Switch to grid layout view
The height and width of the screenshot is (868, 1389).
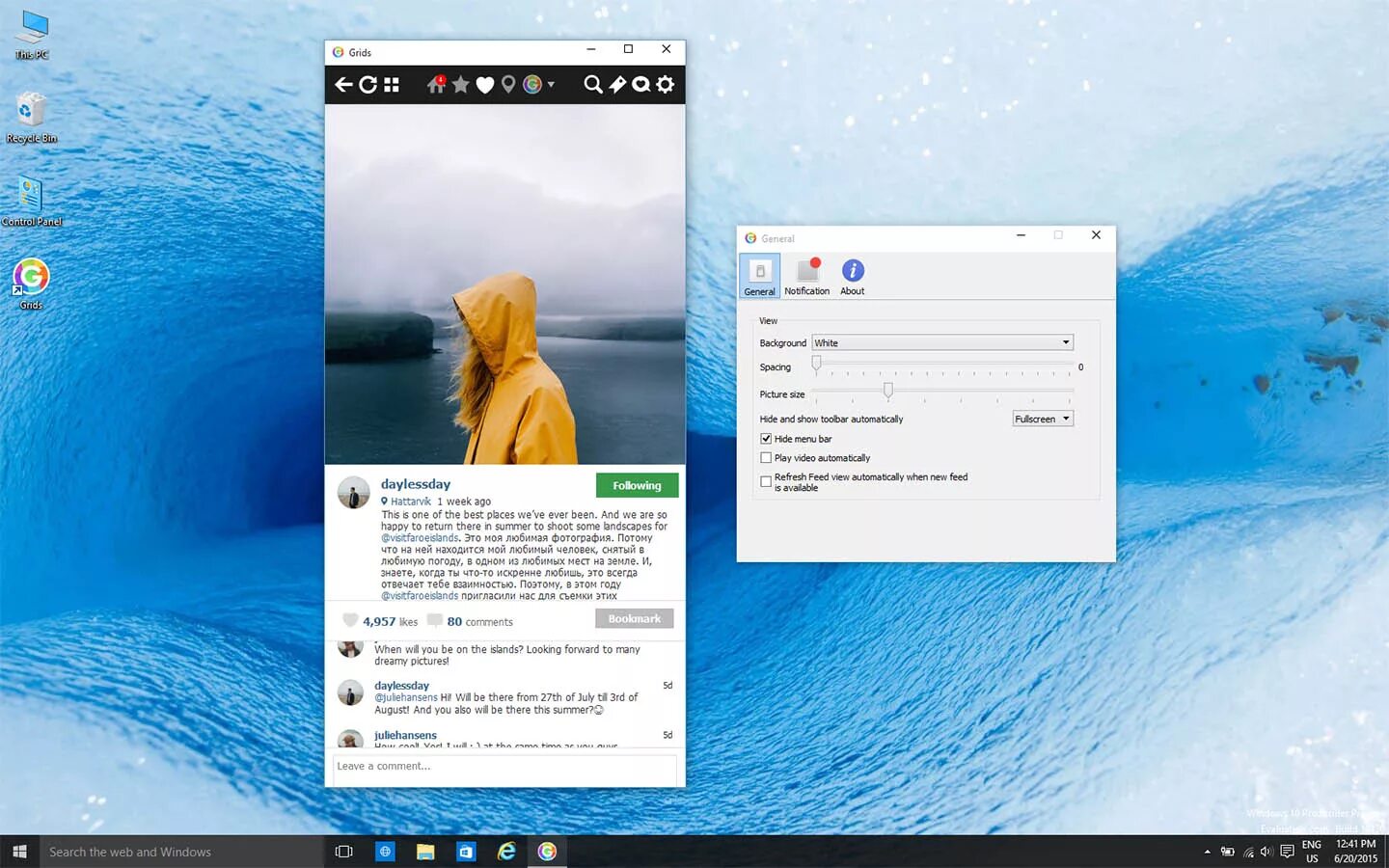(x=392, y=85)
